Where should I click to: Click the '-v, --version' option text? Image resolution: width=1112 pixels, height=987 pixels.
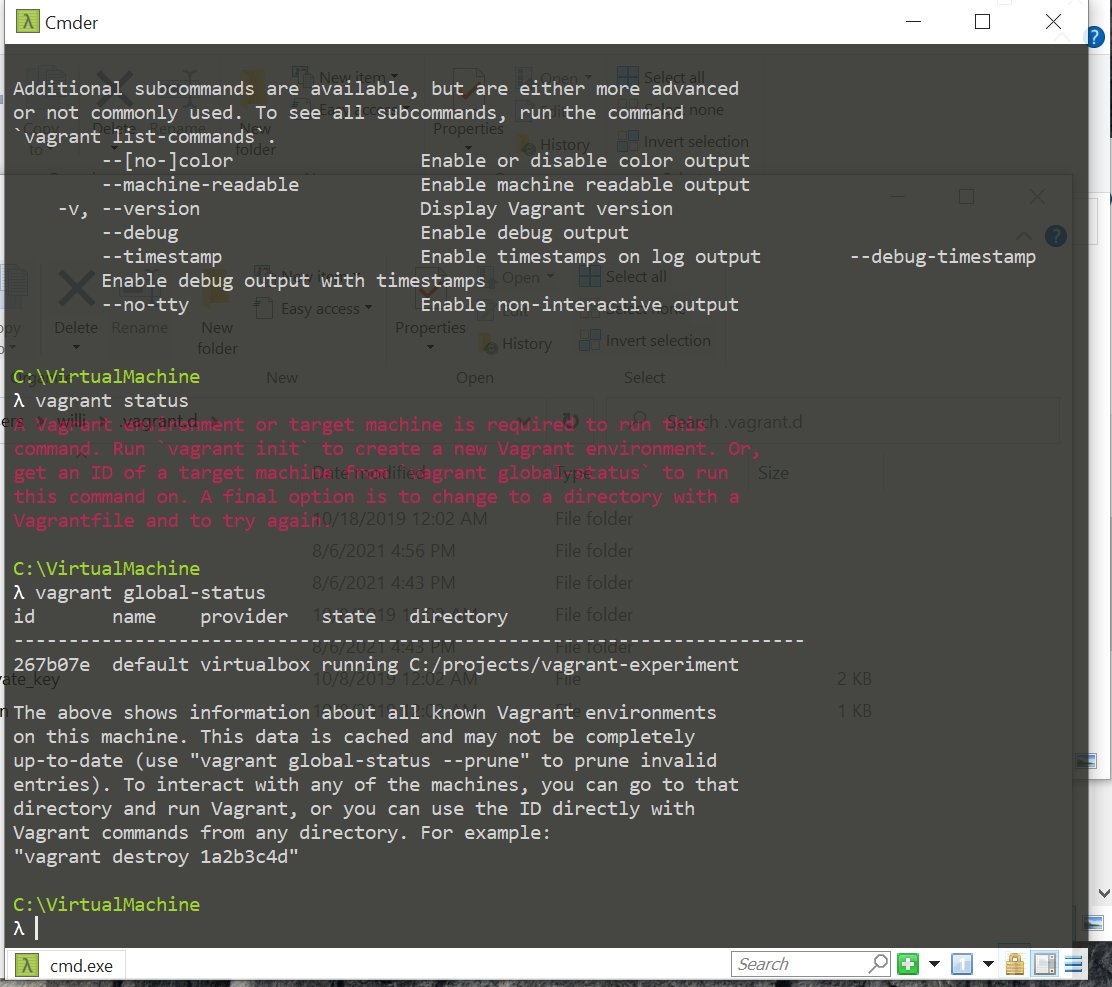(128, 208)
